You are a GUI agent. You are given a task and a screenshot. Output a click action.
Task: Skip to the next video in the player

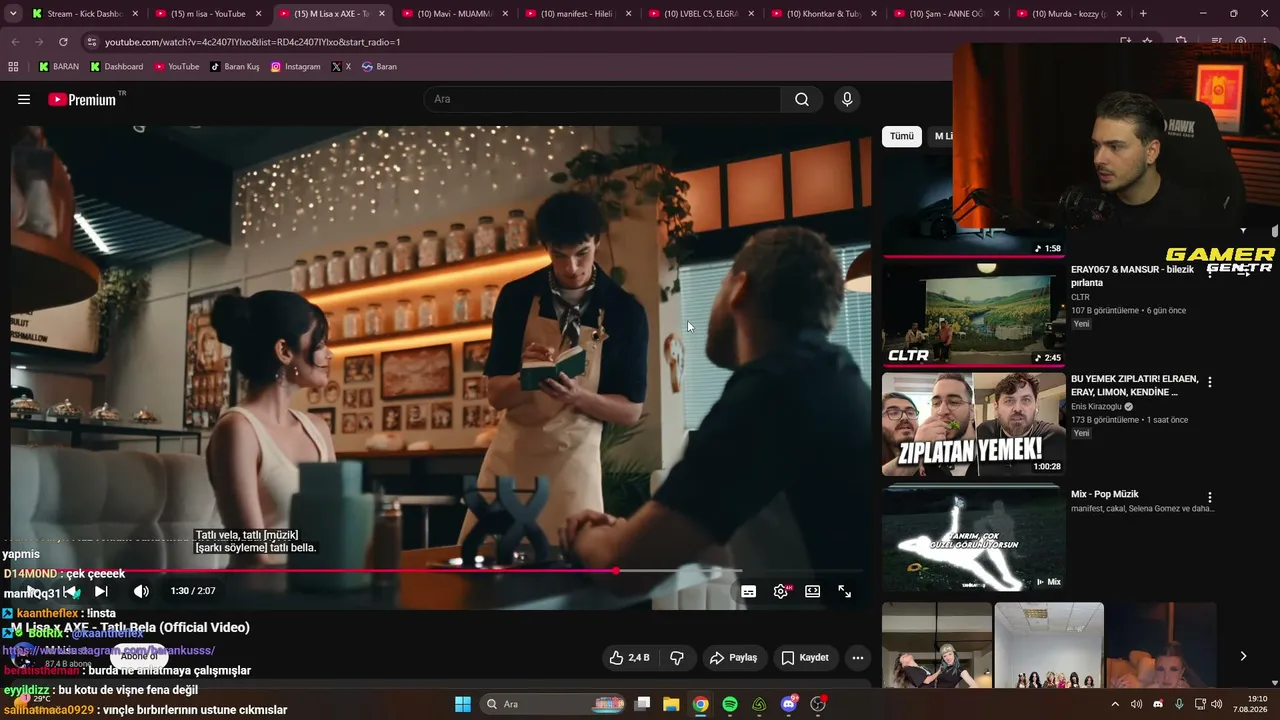coord(101,591)
